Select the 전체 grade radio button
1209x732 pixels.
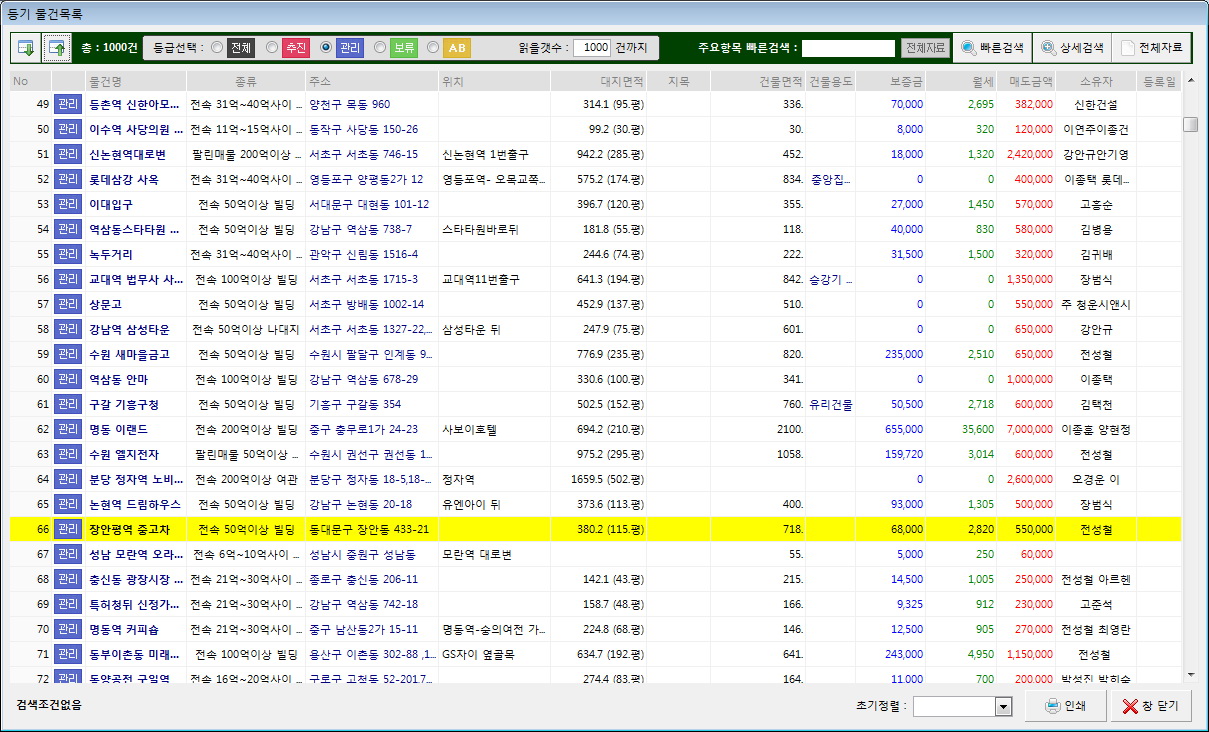click(217, 47)
